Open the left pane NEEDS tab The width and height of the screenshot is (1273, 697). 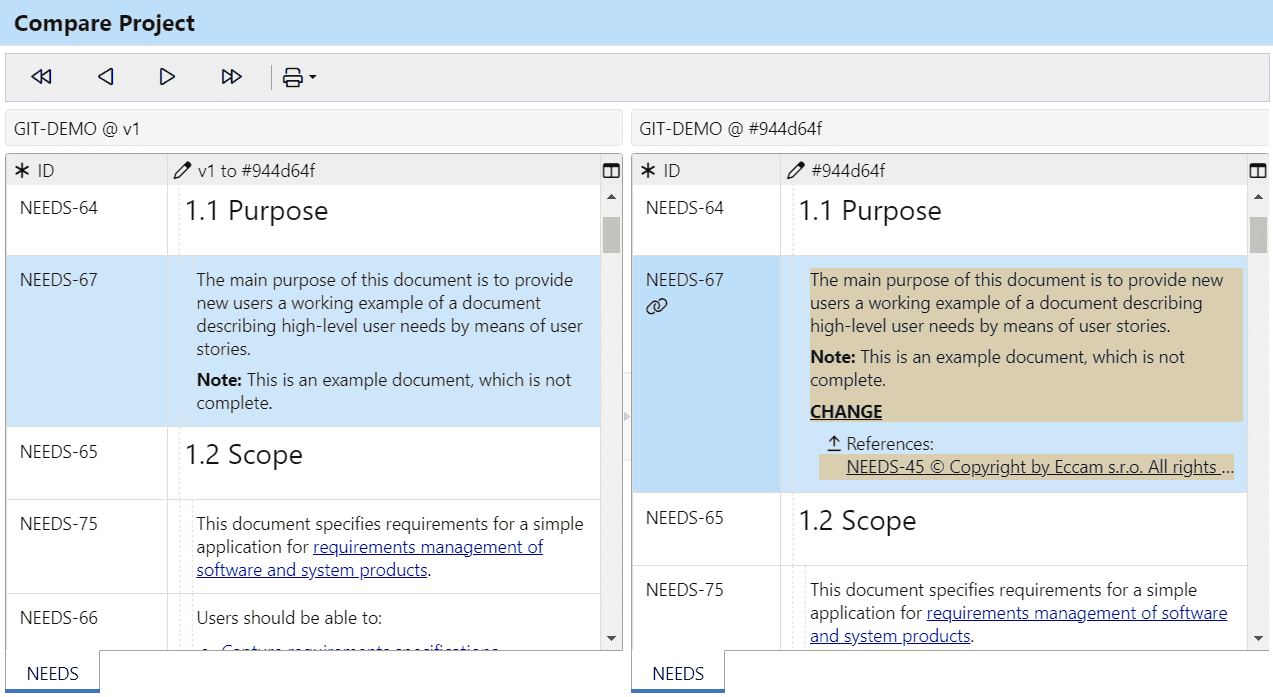pyautogui.click(x=53, y=673)
